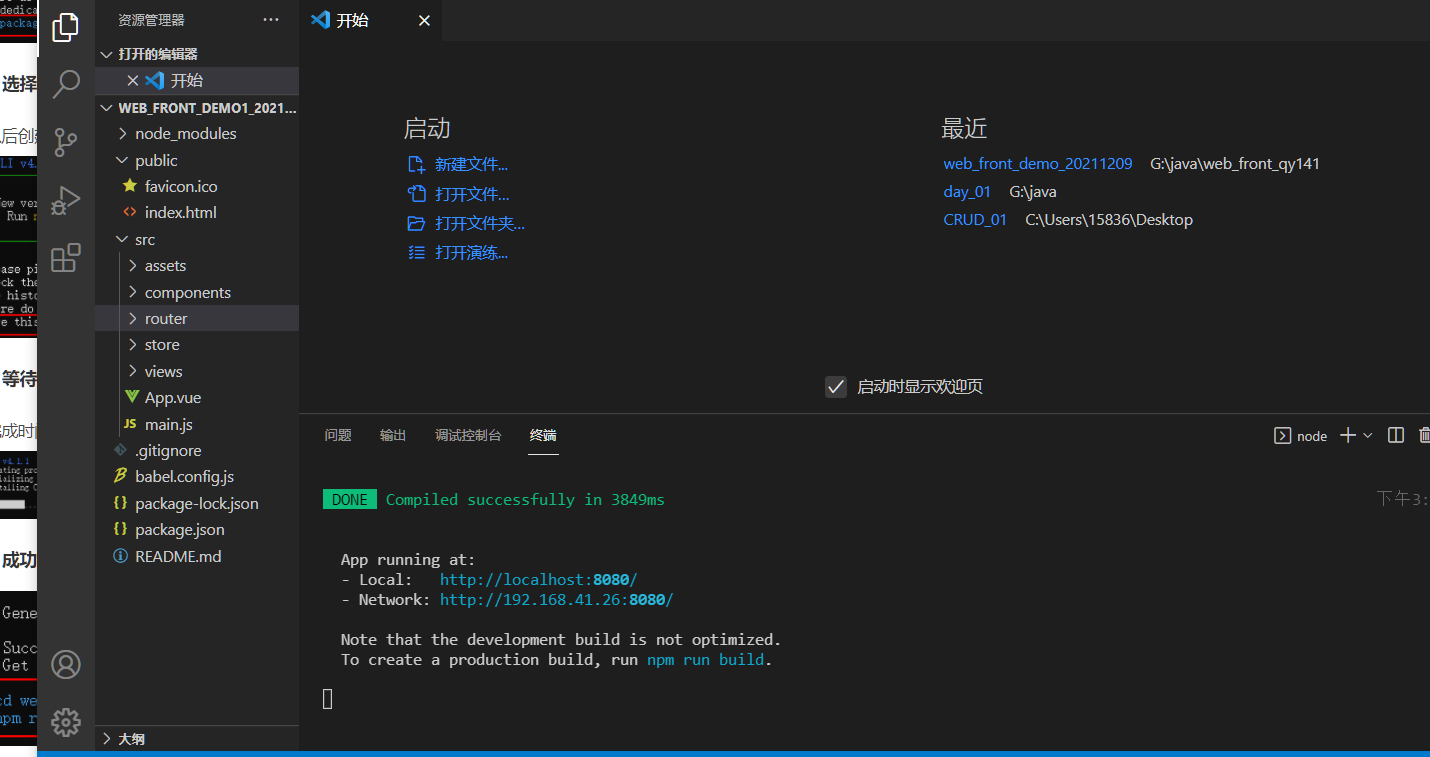This screenshot has width=1430, height=757.
Task: Click the 打开演练 list icon
Action: (x=416, y=252)
